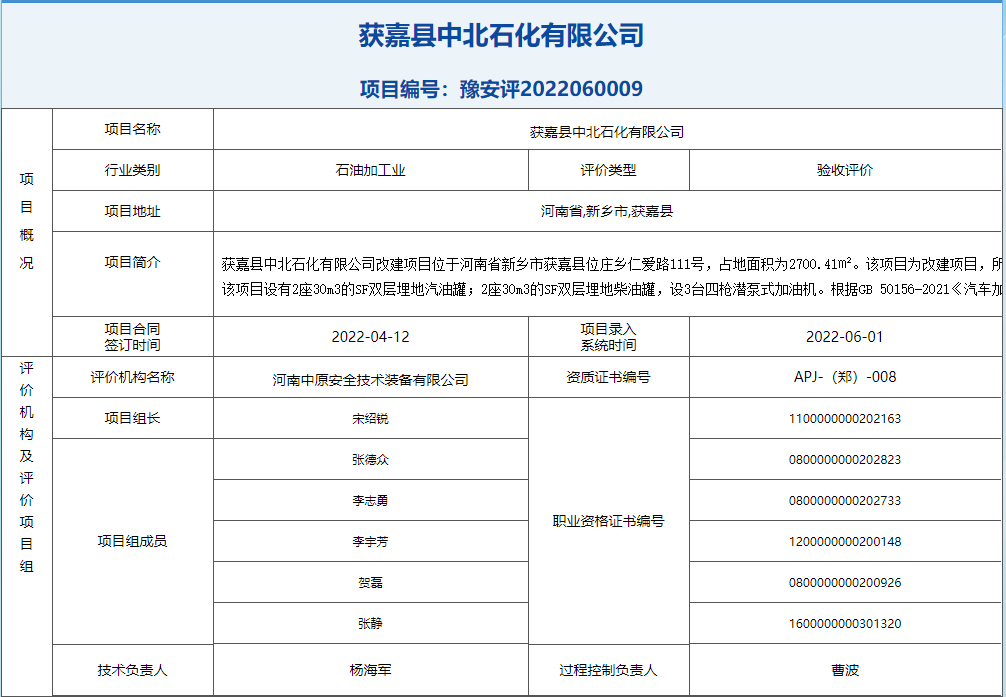Select the 石油加工业 cell

[371, 170]
